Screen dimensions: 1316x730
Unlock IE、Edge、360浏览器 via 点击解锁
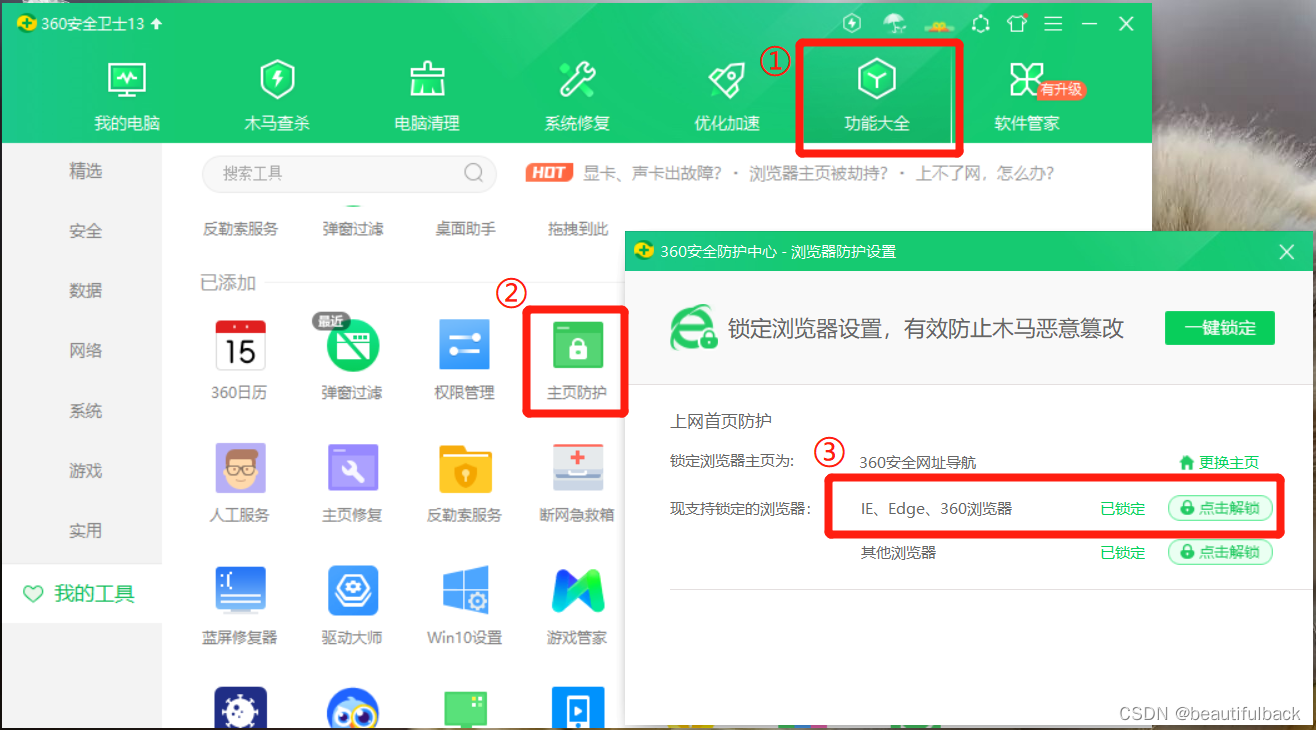point(1222,508)
